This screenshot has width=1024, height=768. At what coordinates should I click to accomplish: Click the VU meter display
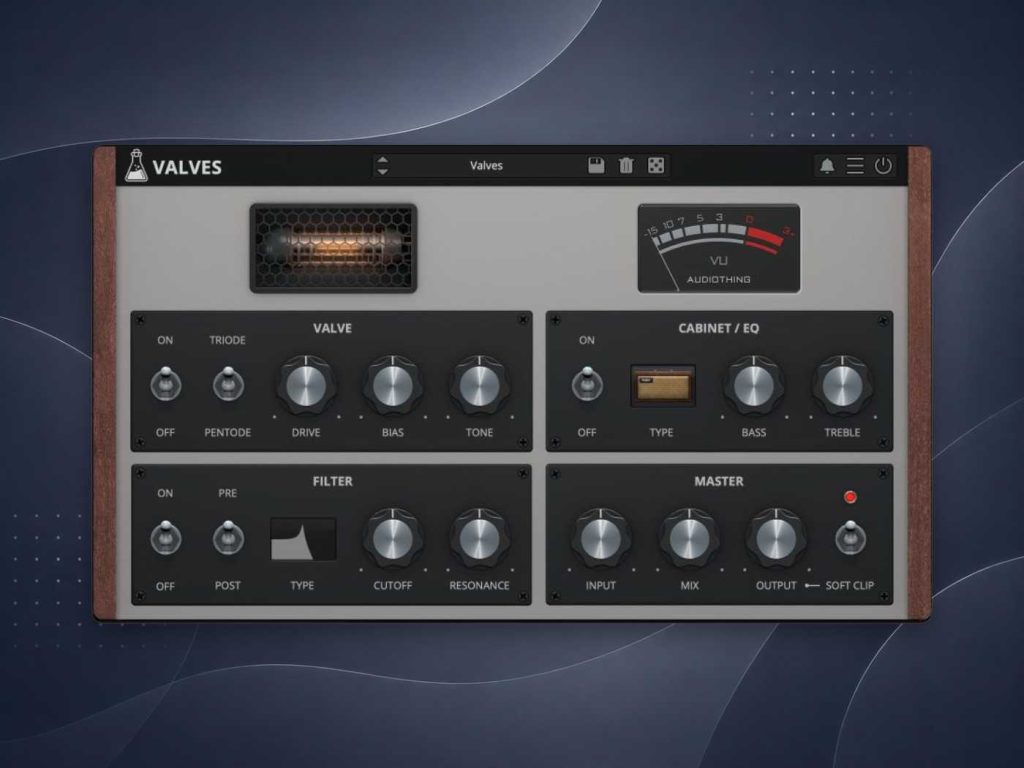click(x=719, y=248)
